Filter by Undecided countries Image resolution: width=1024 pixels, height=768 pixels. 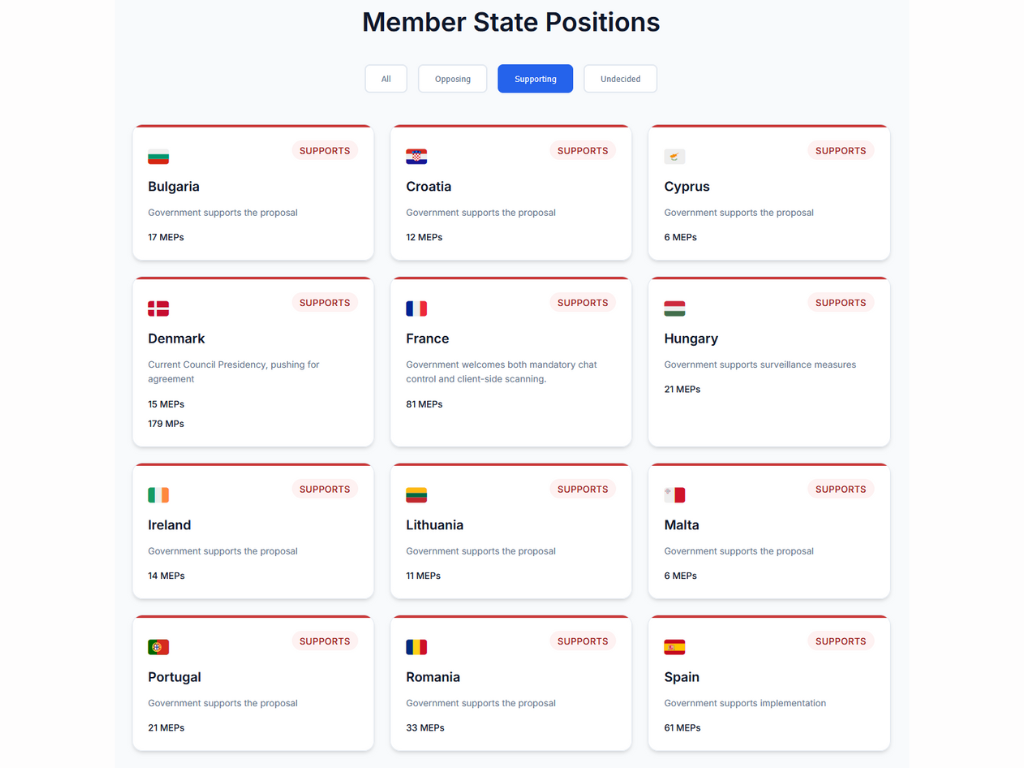click(620, 79)
